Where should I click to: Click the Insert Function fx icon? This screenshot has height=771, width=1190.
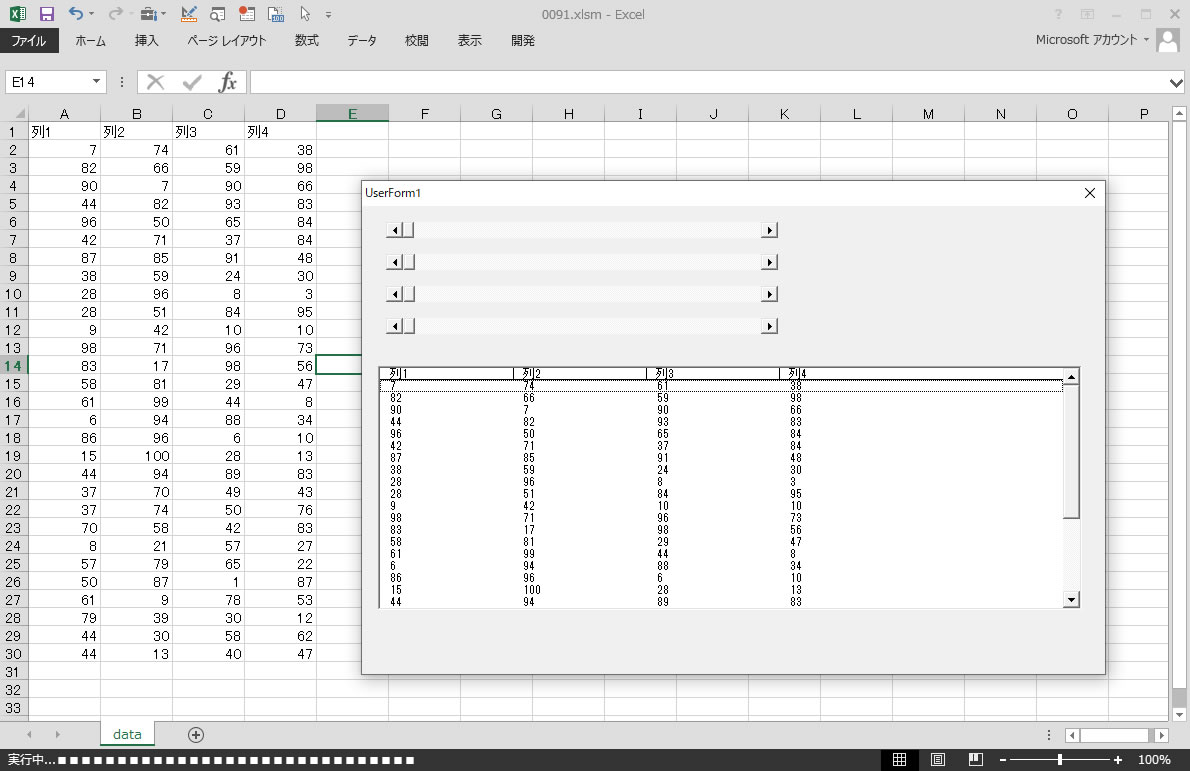[x=228, y=82]
